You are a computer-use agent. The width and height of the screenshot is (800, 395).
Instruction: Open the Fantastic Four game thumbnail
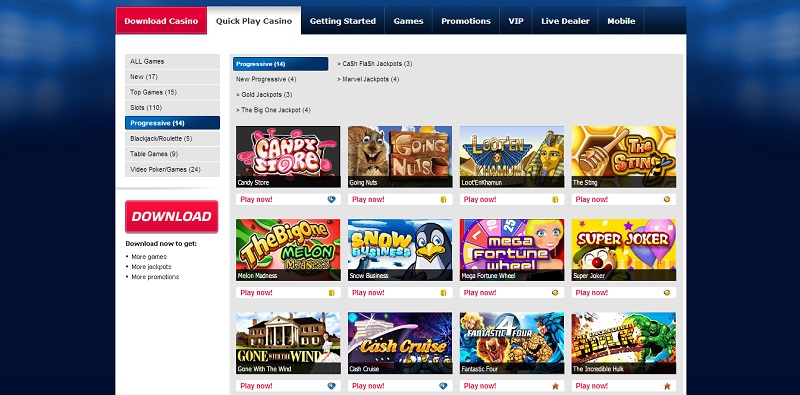pos(512,343)
